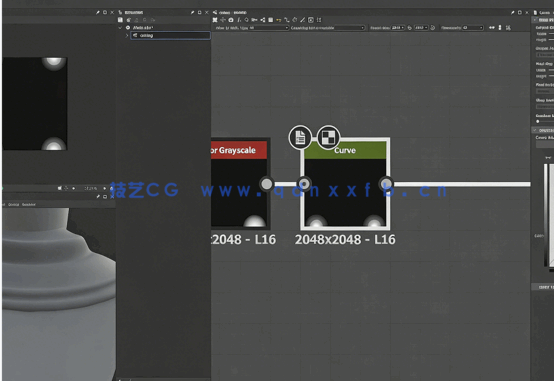Select the Curve node header

345,150
